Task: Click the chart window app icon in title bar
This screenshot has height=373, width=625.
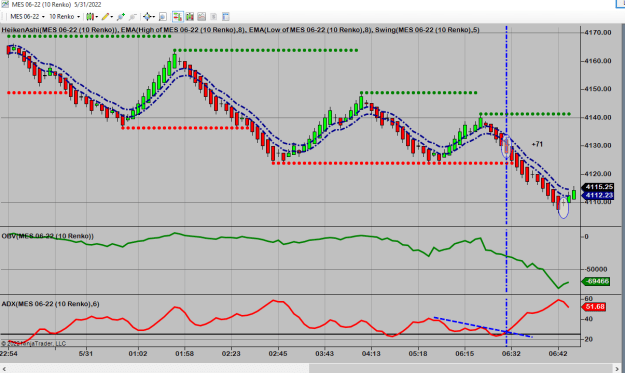Action: [x=4, y=4]
